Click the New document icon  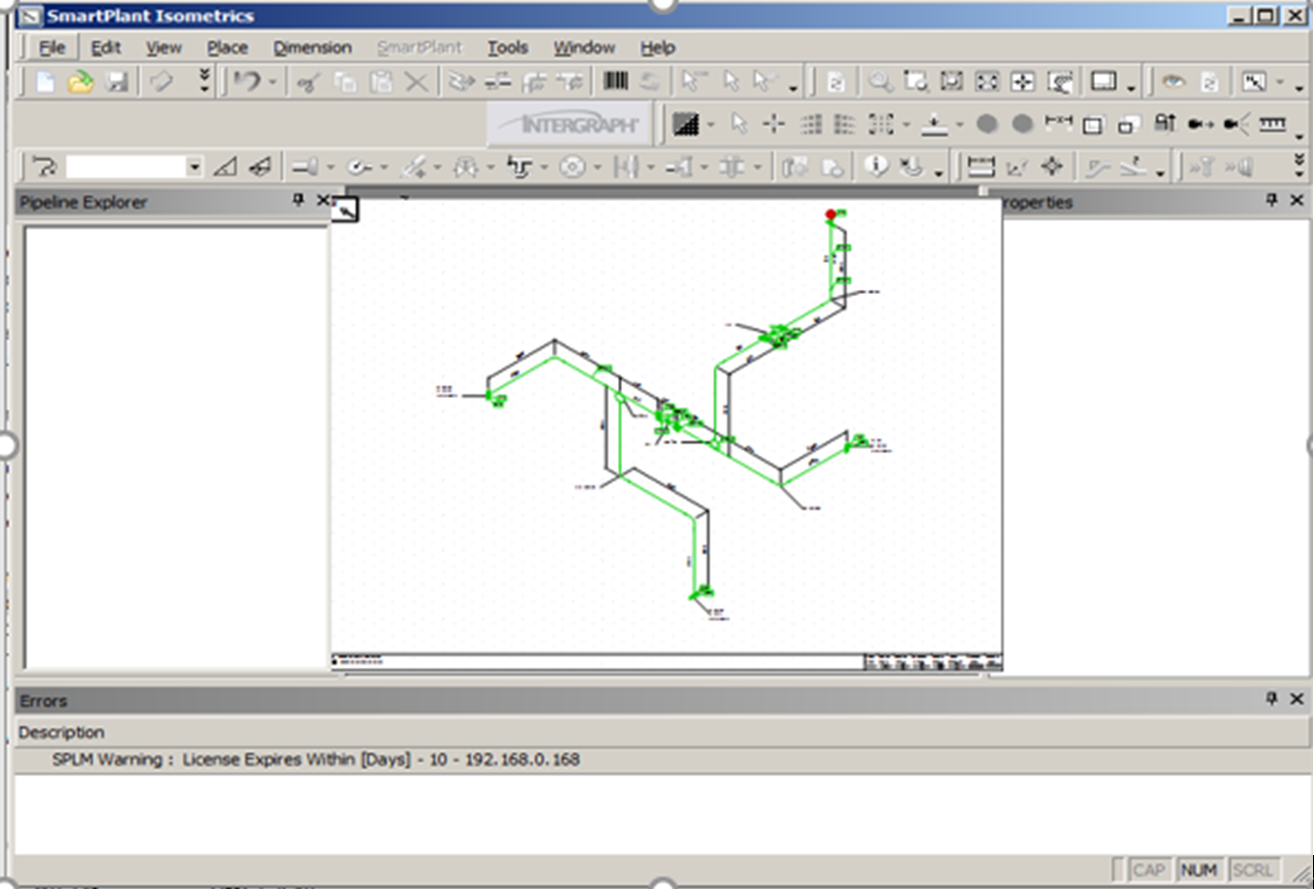click(x=45, y=82)
